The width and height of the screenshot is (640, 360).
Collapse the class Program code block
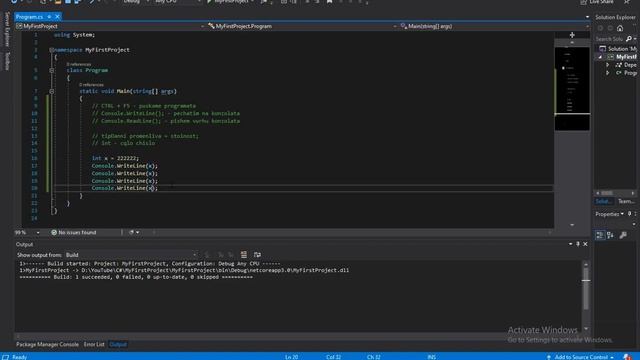(x=51, y=70)
